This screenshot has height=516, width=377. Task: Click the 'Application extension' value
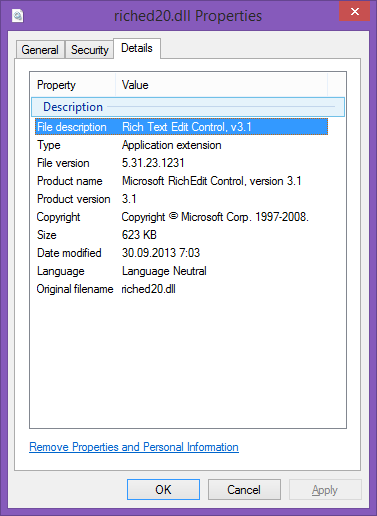(171, 145)
